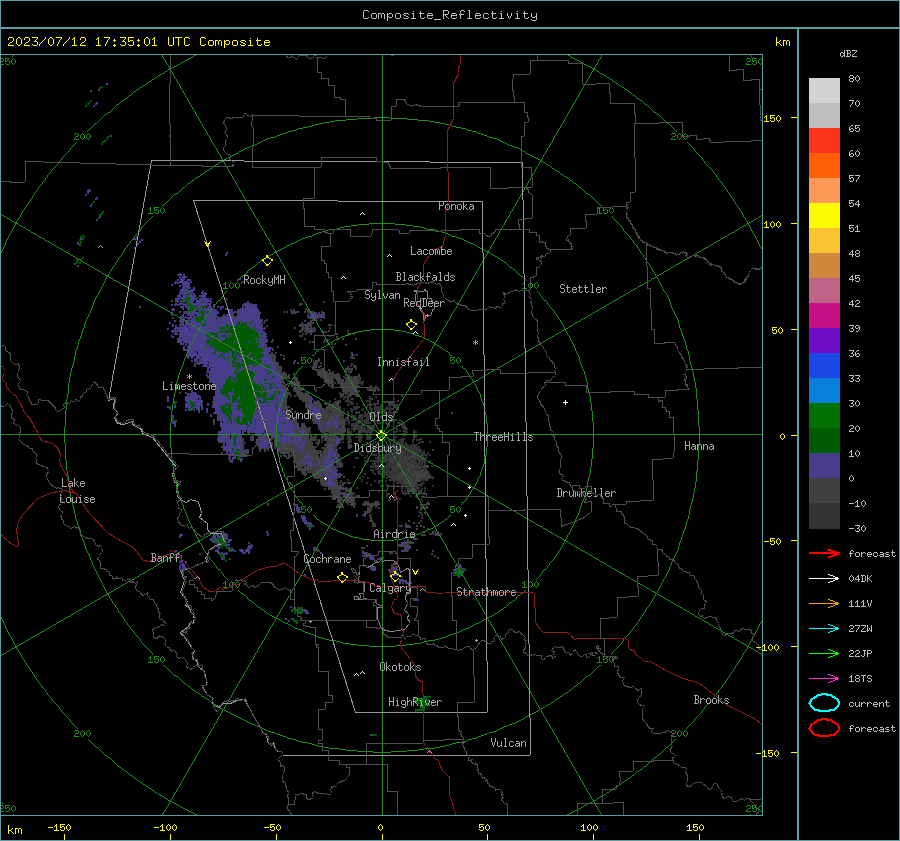Screen dimensions: 900x841
Task: Click the Ponoka town label
Action: tap(456, 206)
